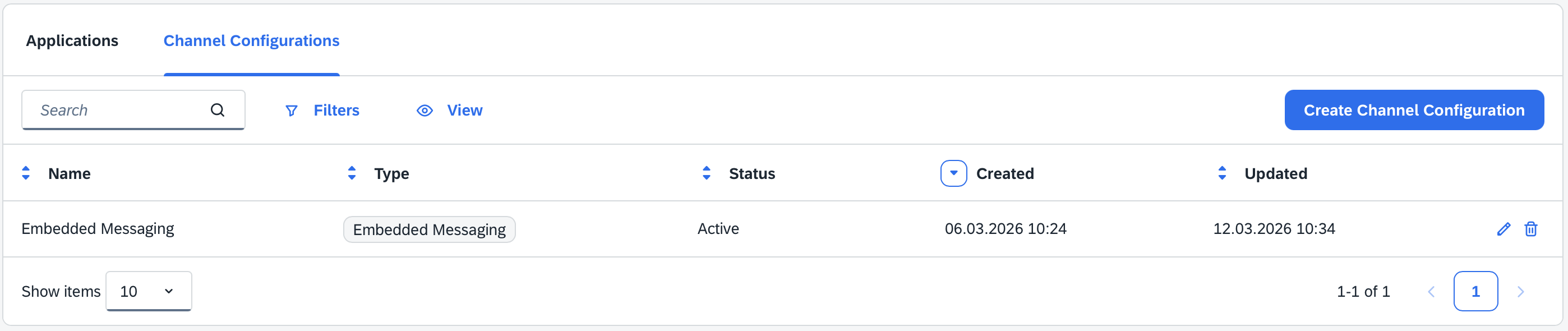Image resolution: width=1568 pixels, height=331 pixels.
Task: Toggle the Updated column sort order
Action: pos(1222,173)
